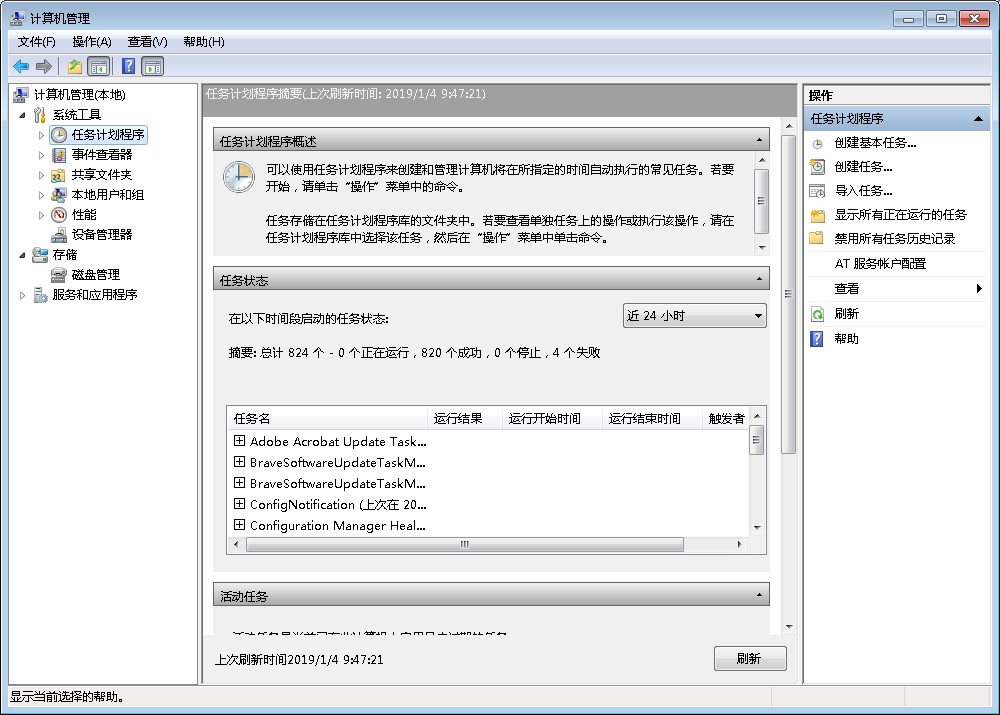Viewport: 1000px width, 715px height.
Task: Click the 创建任务 clock icon in actions pane
Action: [818, 167]
